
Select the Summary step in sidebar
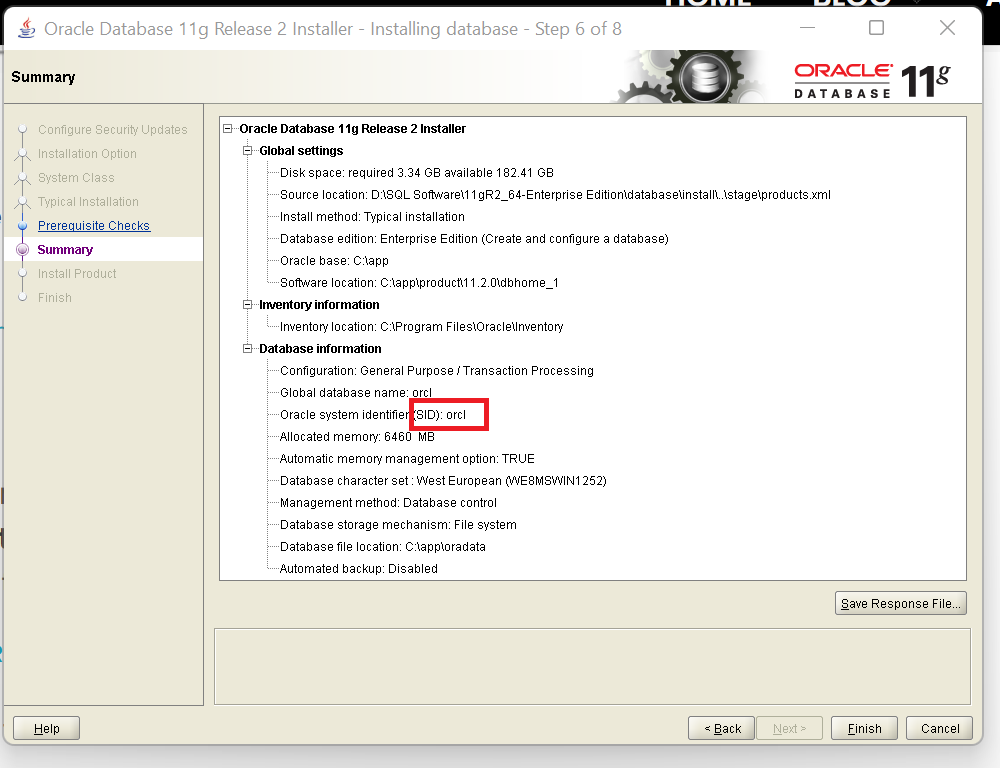65,249
